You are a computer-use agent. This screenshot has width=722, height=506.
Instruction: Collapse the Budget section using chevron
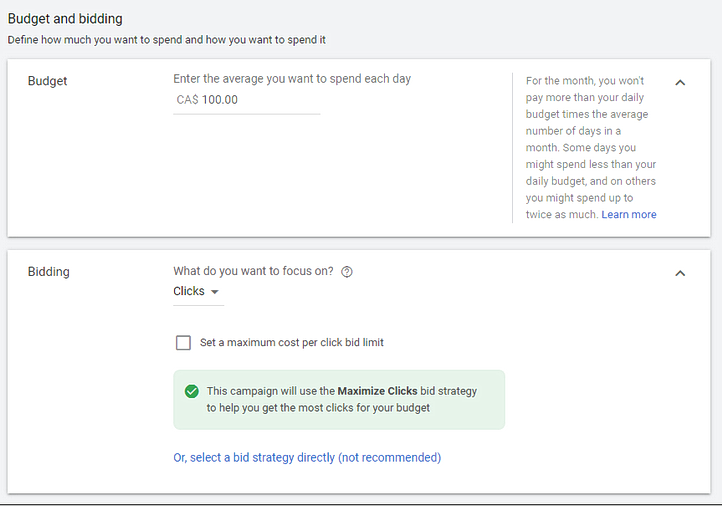[x=680, y=82]
